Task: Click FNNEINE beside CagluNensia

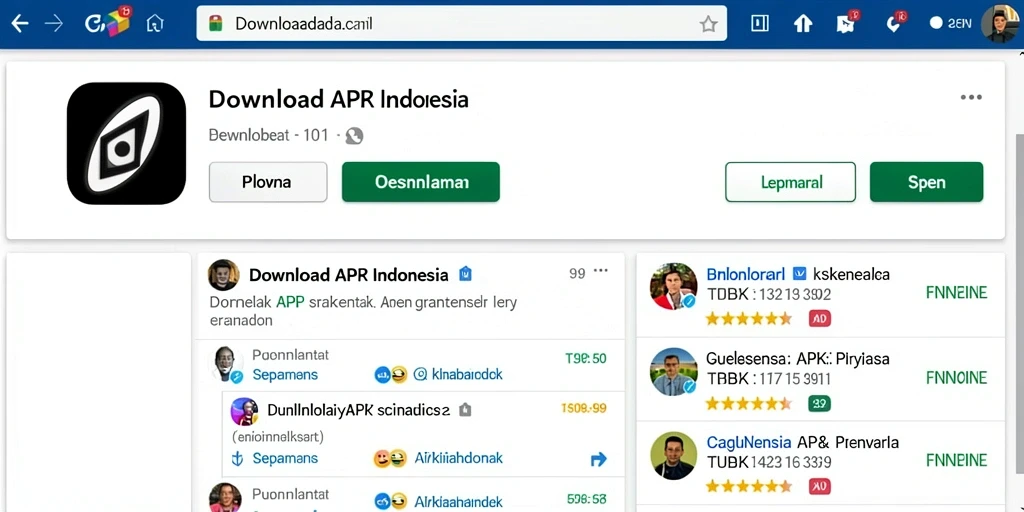Action: pos(957,460)
